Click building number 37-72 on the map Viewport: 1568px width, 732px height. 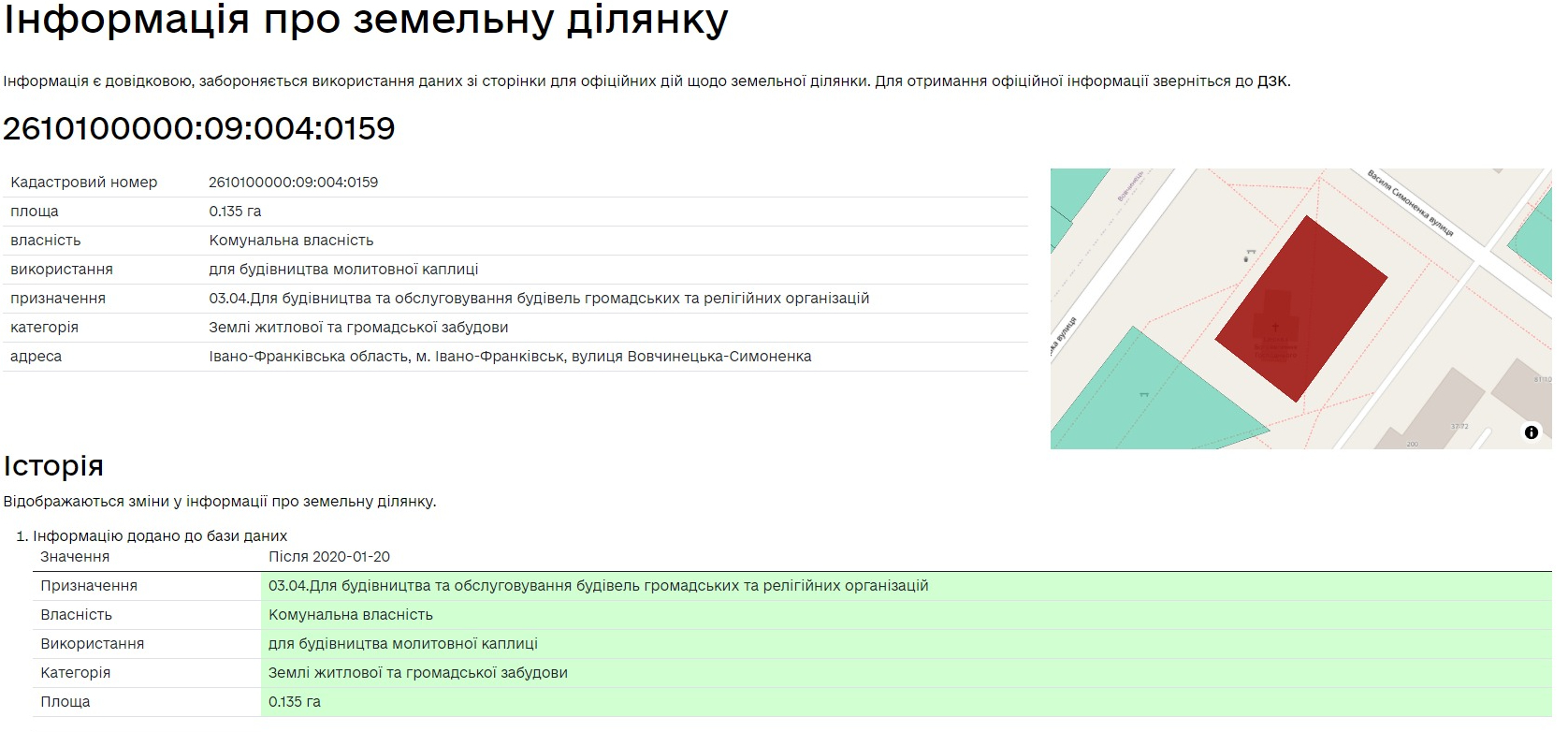click(x=1459, y=426)
